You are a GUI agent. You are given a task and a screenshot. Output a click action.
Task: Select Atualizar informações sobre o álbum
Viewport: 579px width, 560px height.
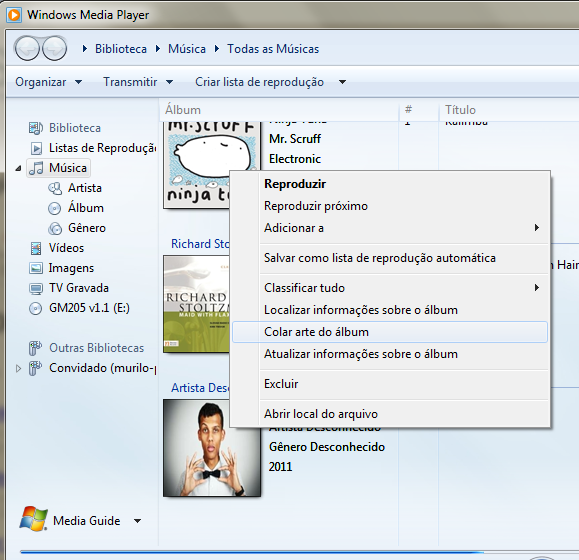(x=390, y=354)
